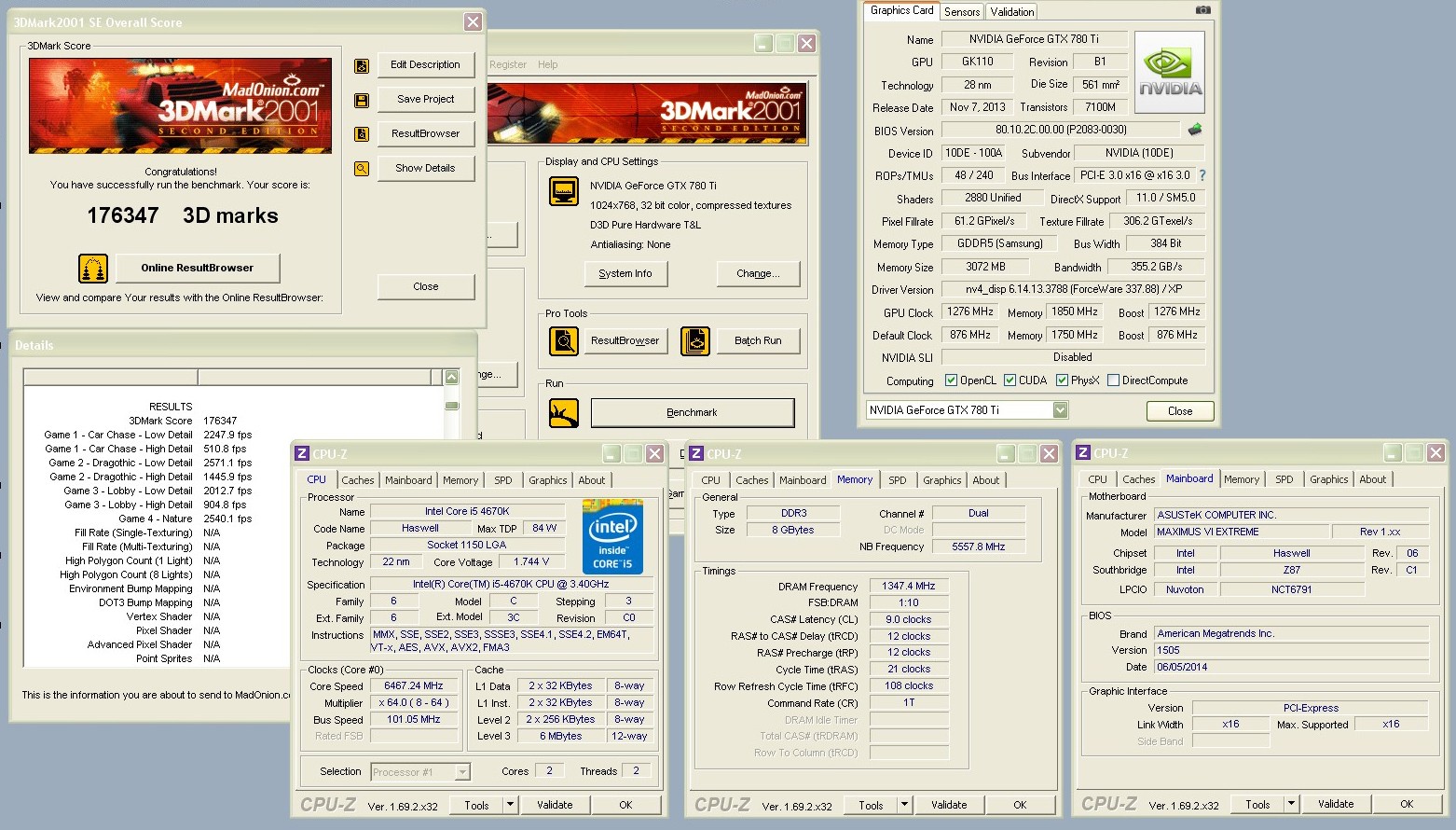1456x830 pixels.
Task: Click the Save Project button
Action: point(426,100)
